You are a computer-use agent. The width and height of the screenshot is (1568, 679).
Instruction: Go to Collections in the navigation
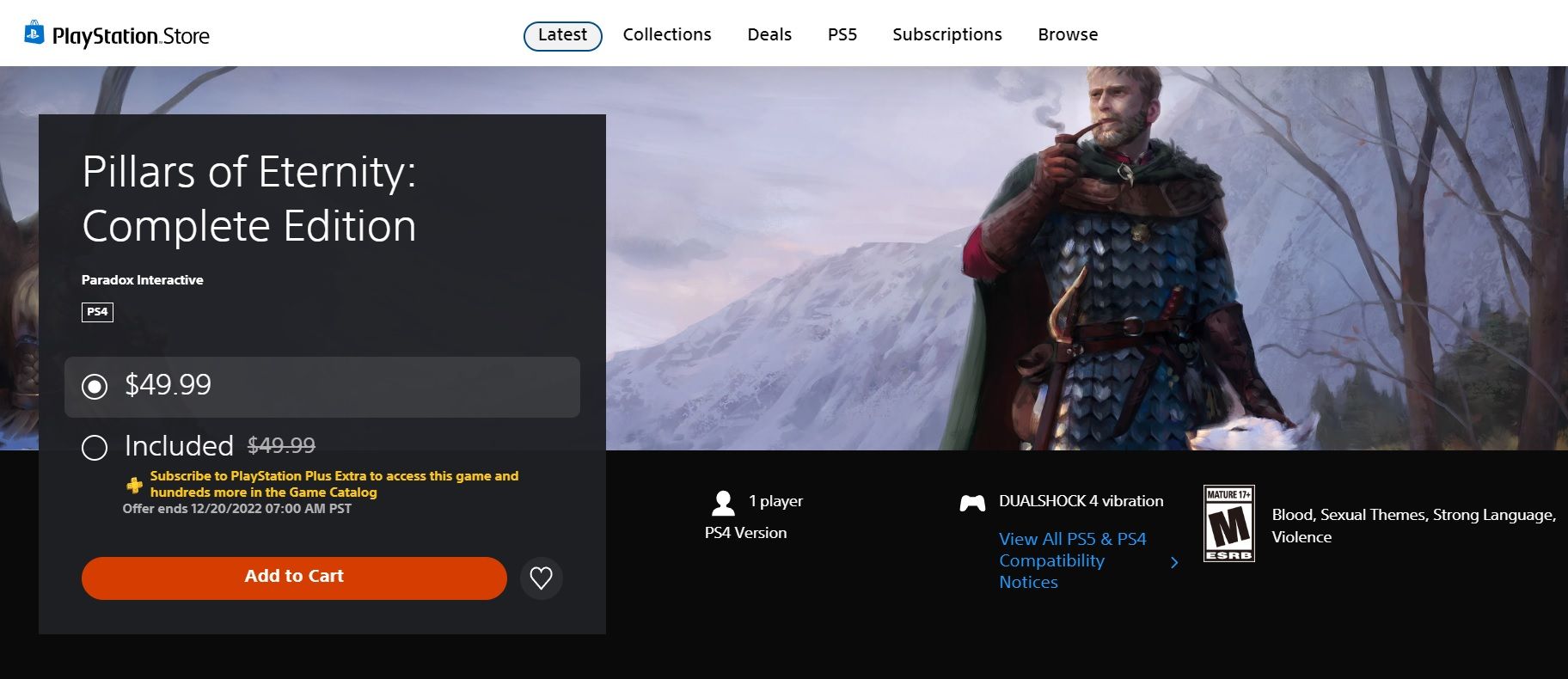(x=667, y=35)
